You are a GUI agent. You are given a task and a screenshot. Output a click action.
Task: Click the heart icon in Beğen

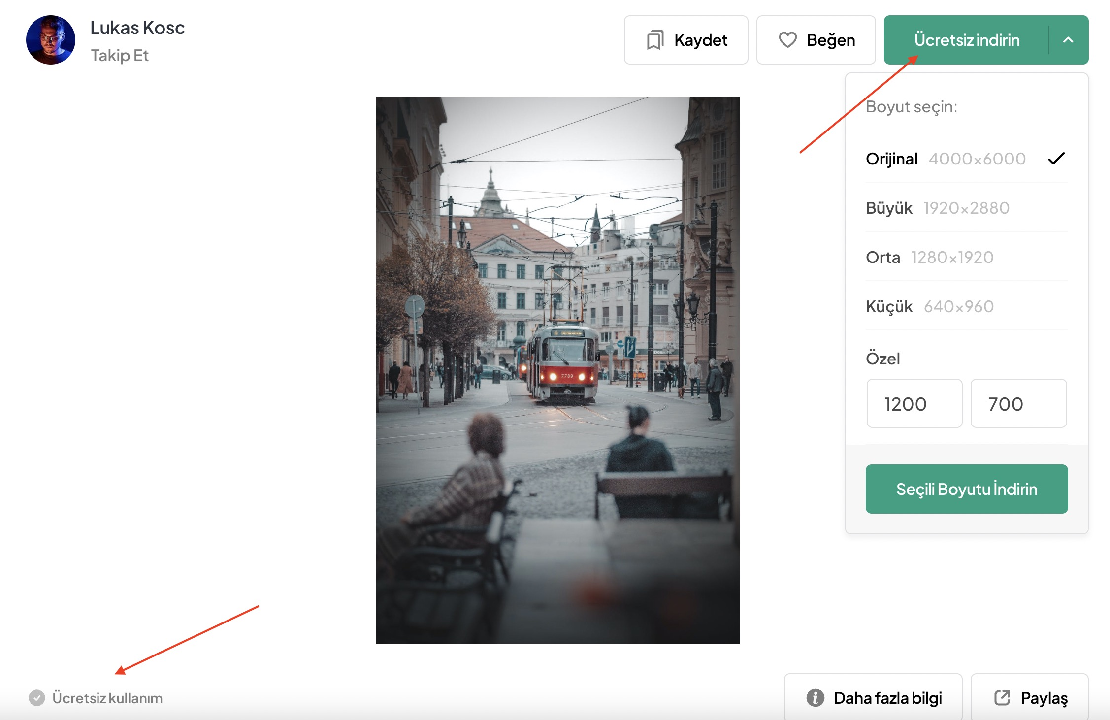[x=787, y=40]
